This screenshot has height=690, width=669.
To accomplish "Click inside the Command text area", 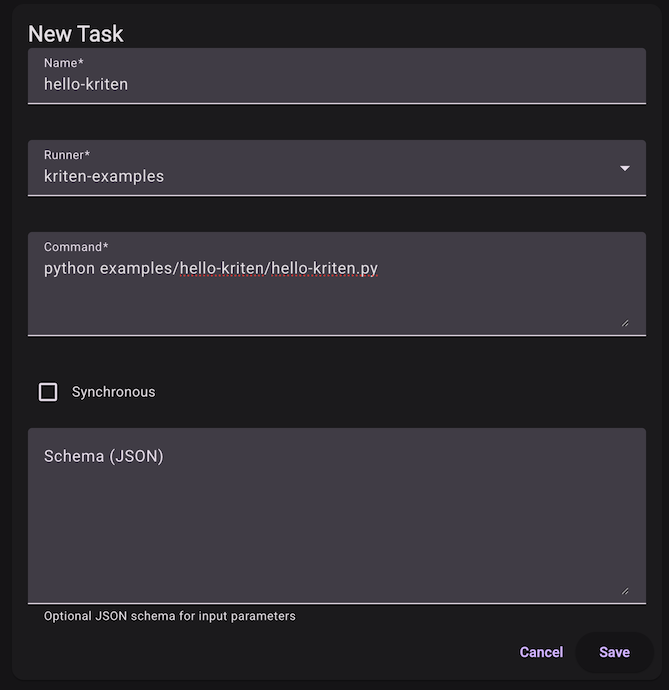I will click(x=337, y=284).
